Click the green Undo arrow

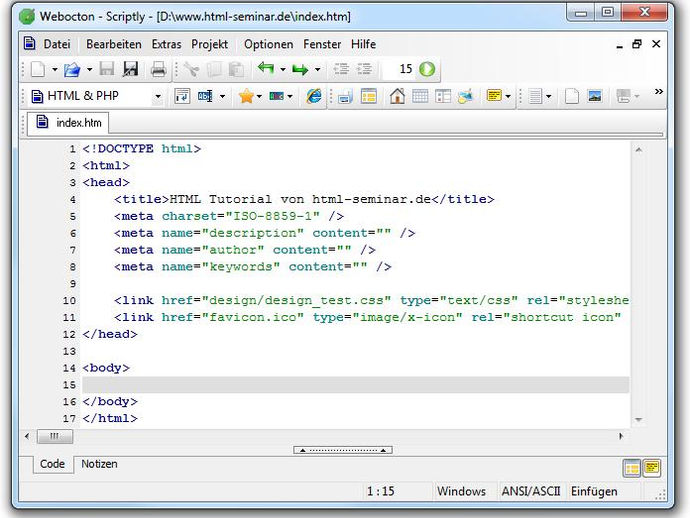pos(266,69)
